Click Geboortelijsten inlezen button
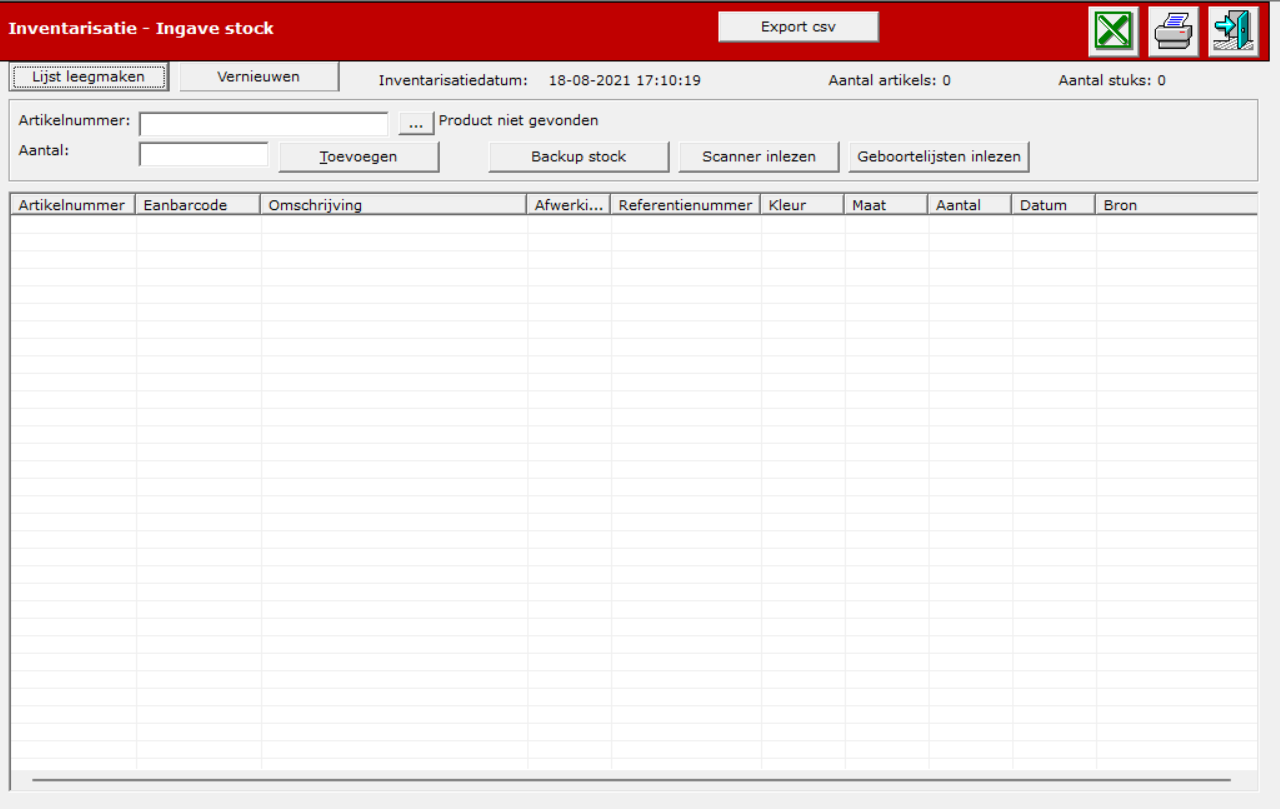 tap(939, 157)
